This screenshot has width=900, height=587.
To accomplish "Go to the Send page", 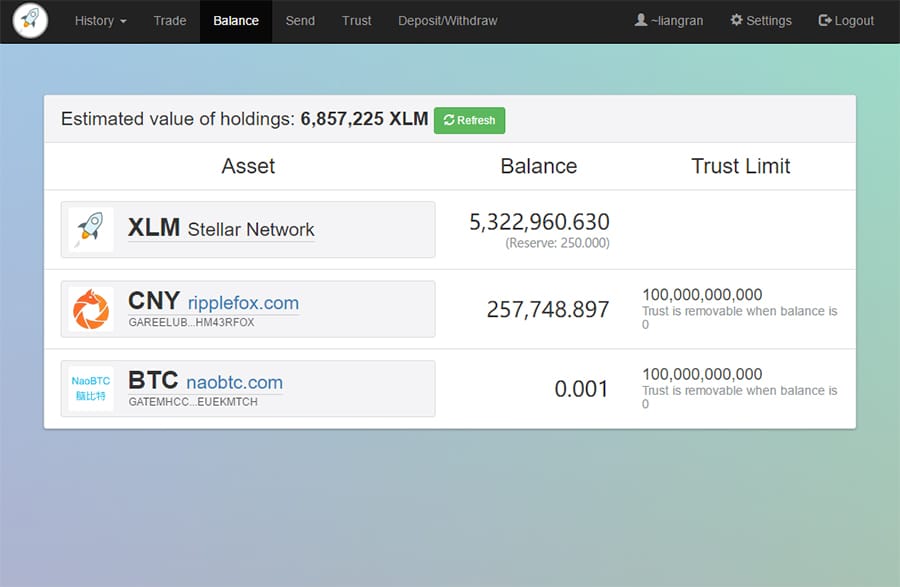I will coord(300,21).
